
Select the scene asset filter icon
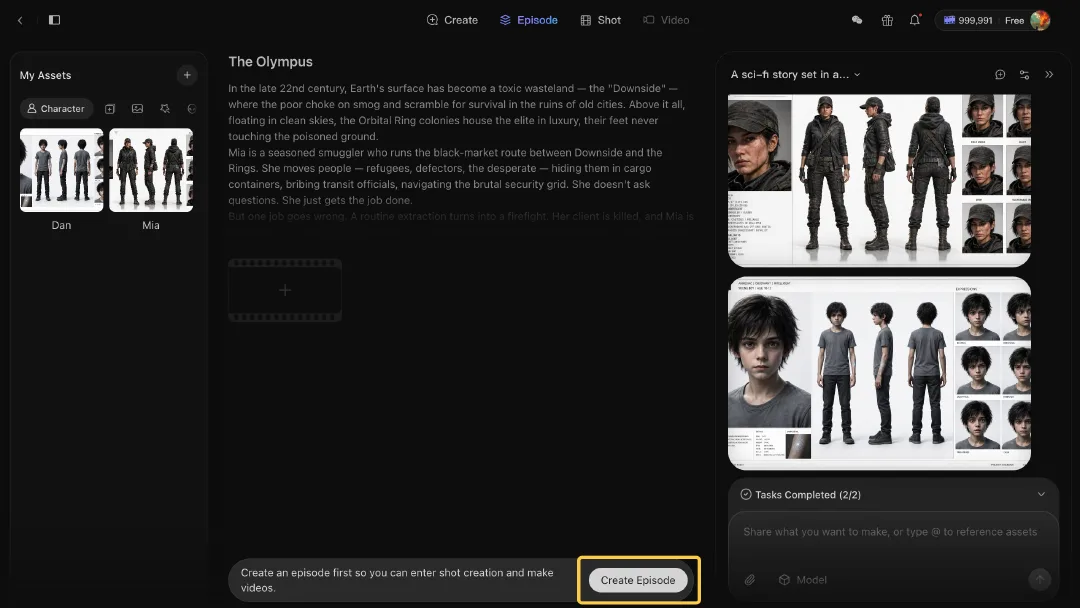click(110, 109)
